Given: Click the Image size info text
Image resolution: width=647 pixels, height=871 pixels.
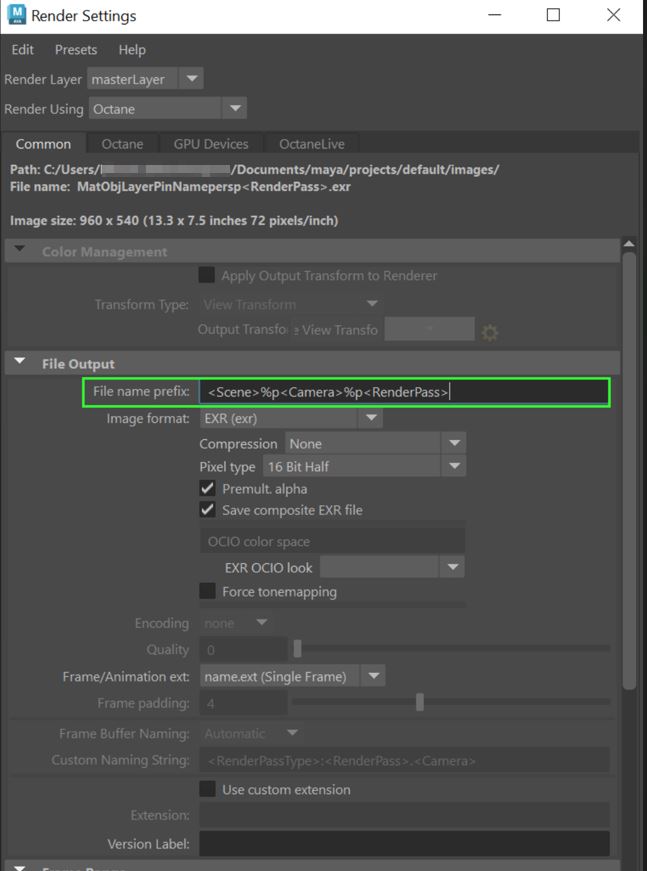Looking at the screenshot, I should pyautogui.click(x=174, y=221).
